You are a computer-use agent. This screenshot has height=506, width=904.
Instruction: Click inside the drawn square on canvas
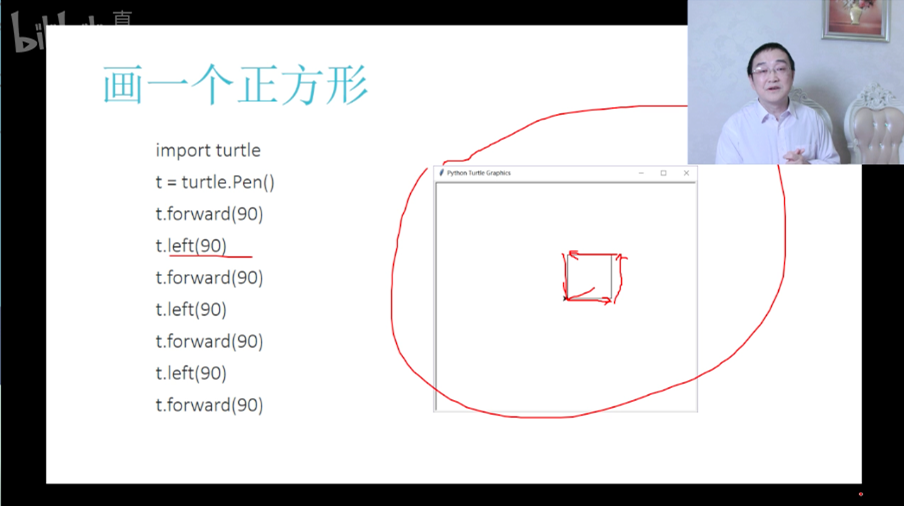tap(590, 276)
